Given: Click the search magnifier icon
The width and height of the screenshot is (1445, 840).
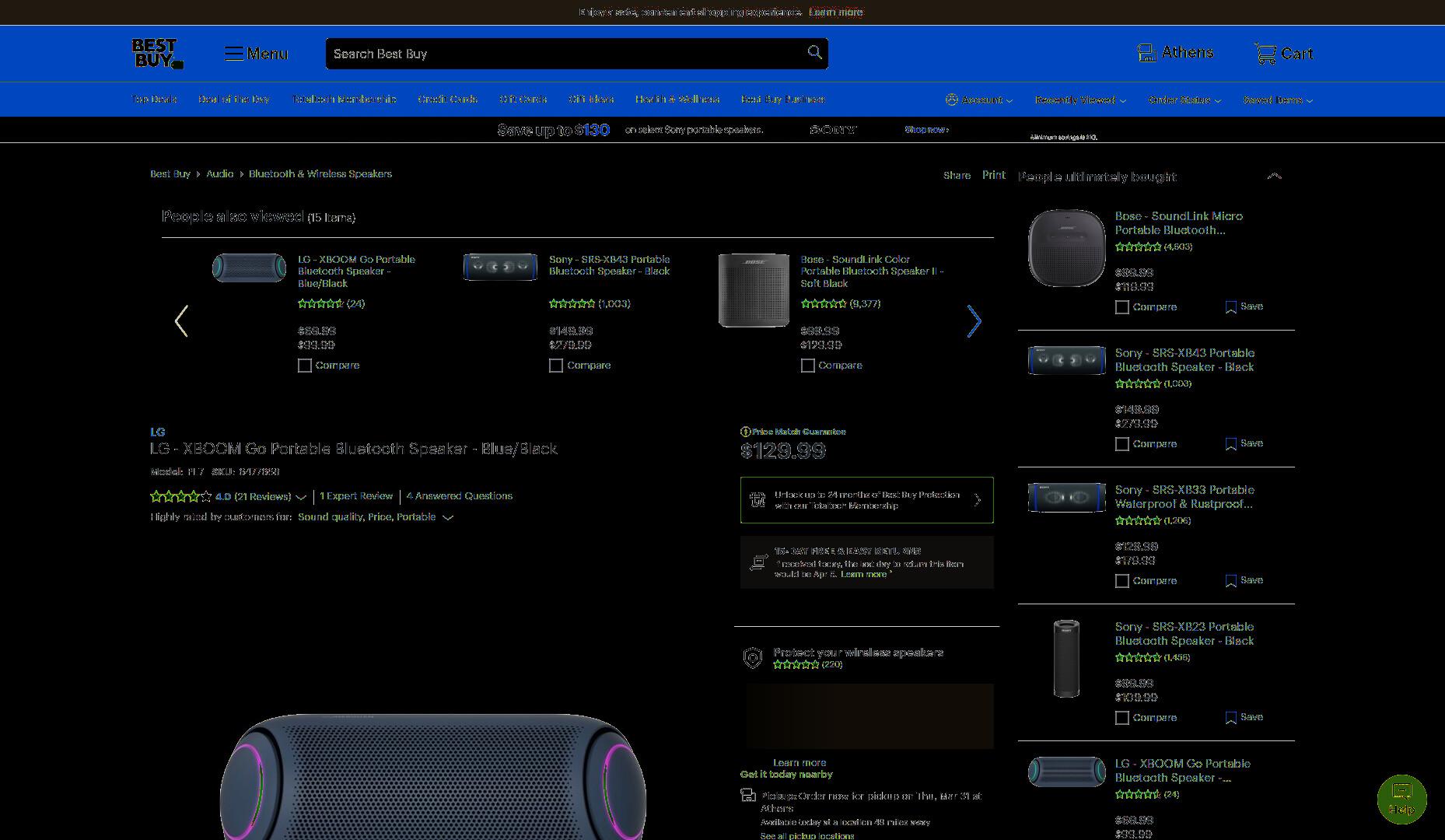Looking at the screenshot, I should pos(814,52).
